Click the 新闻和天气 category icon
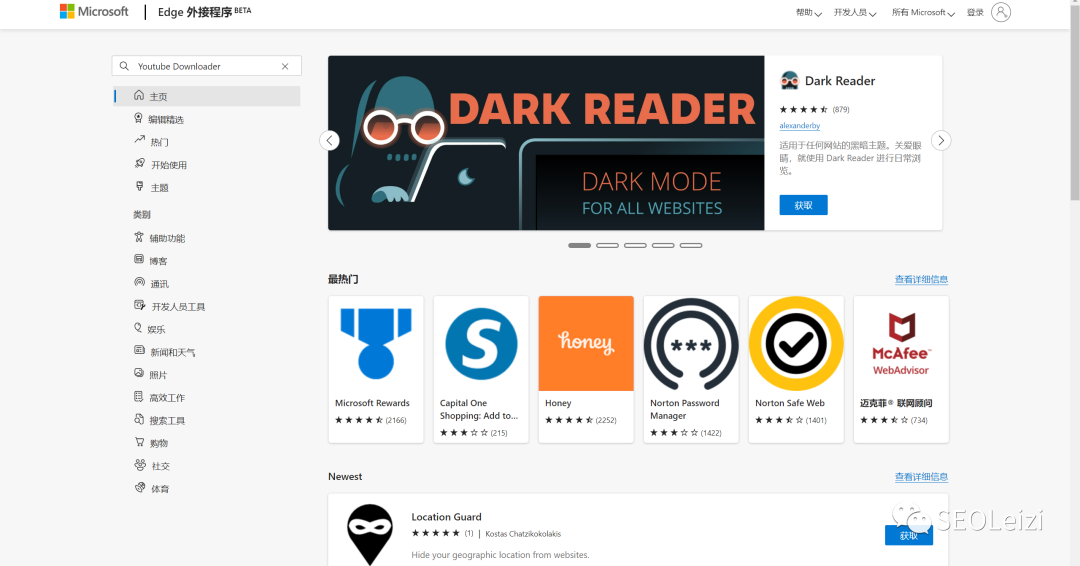The height and width of the screenshot is (566, 1080). 140,350
